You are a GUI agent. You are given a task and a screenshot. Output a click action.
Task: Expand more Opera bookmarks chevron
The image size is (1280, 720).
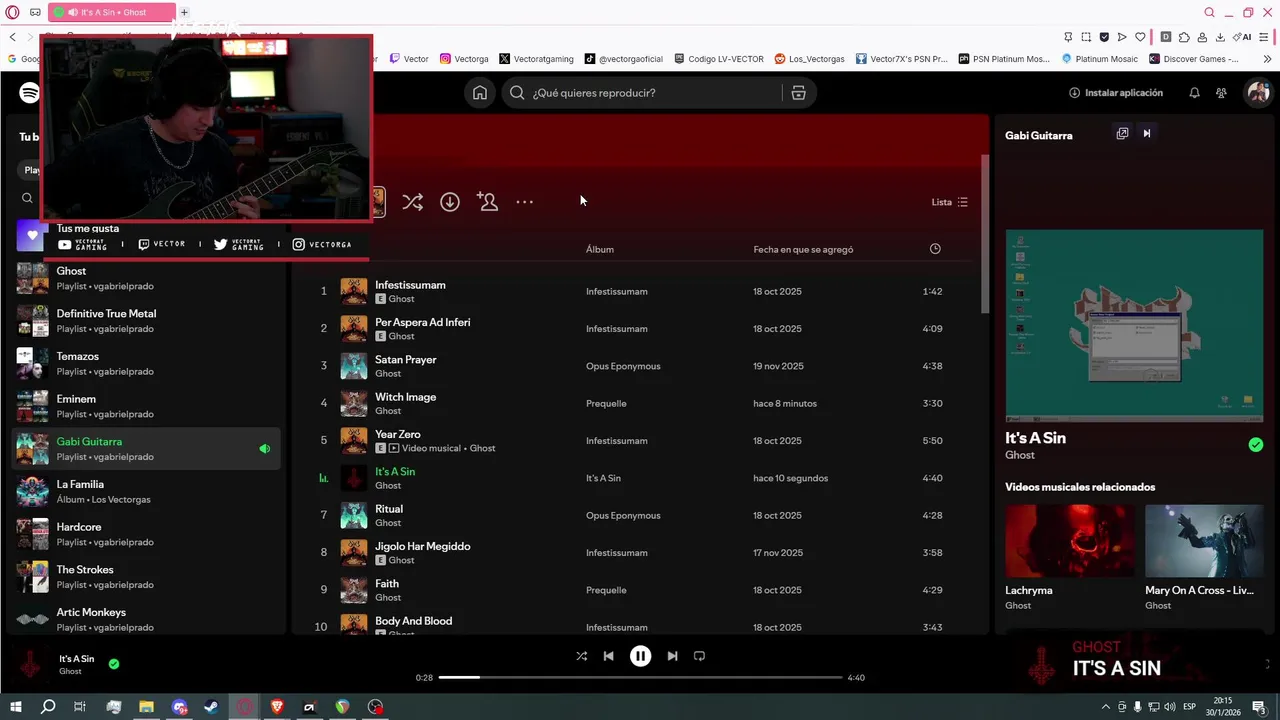click(1267, 59)
